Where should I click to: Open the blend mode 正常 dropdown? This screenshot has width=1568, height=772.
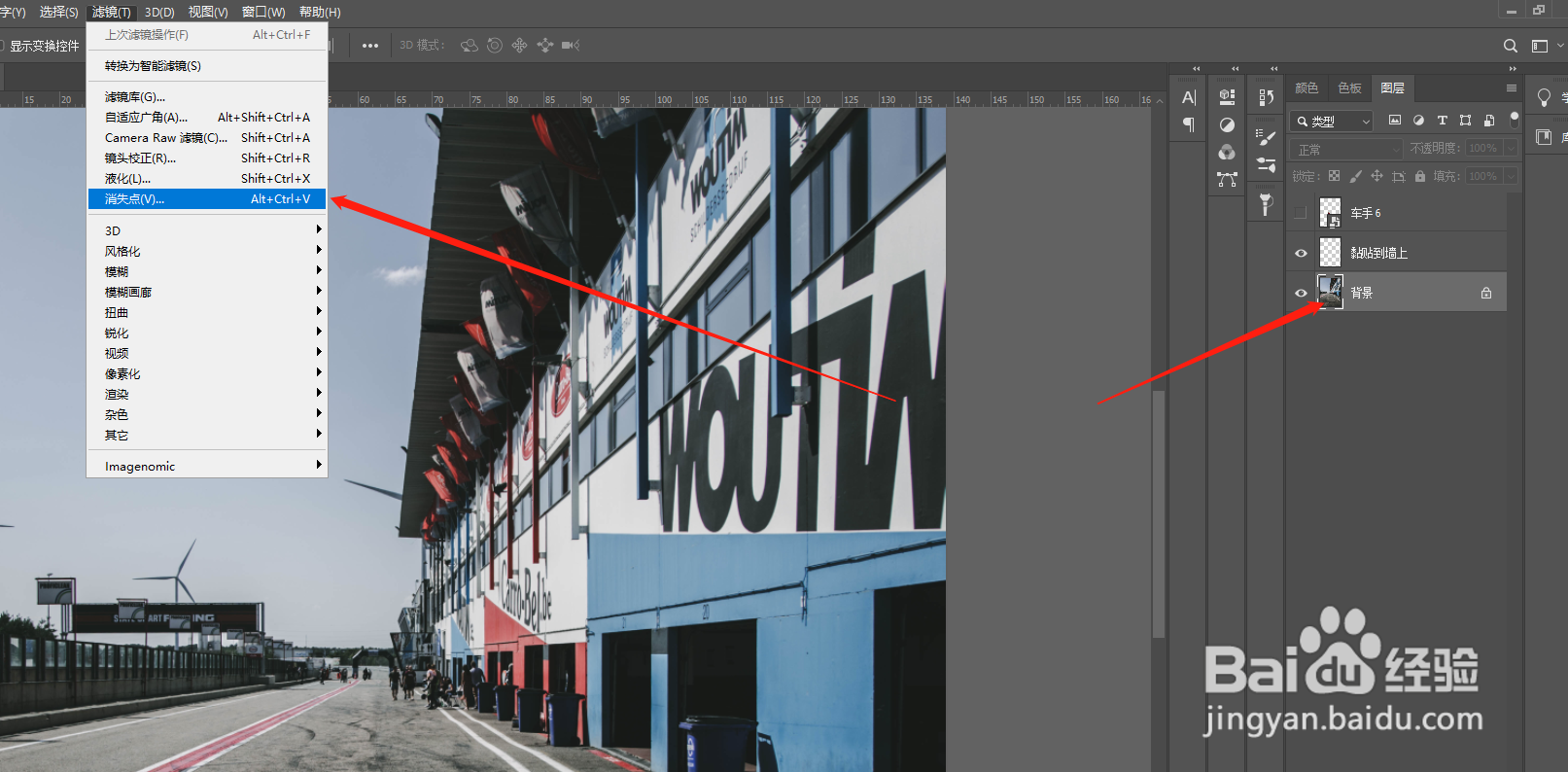(x=1347, y=149)
